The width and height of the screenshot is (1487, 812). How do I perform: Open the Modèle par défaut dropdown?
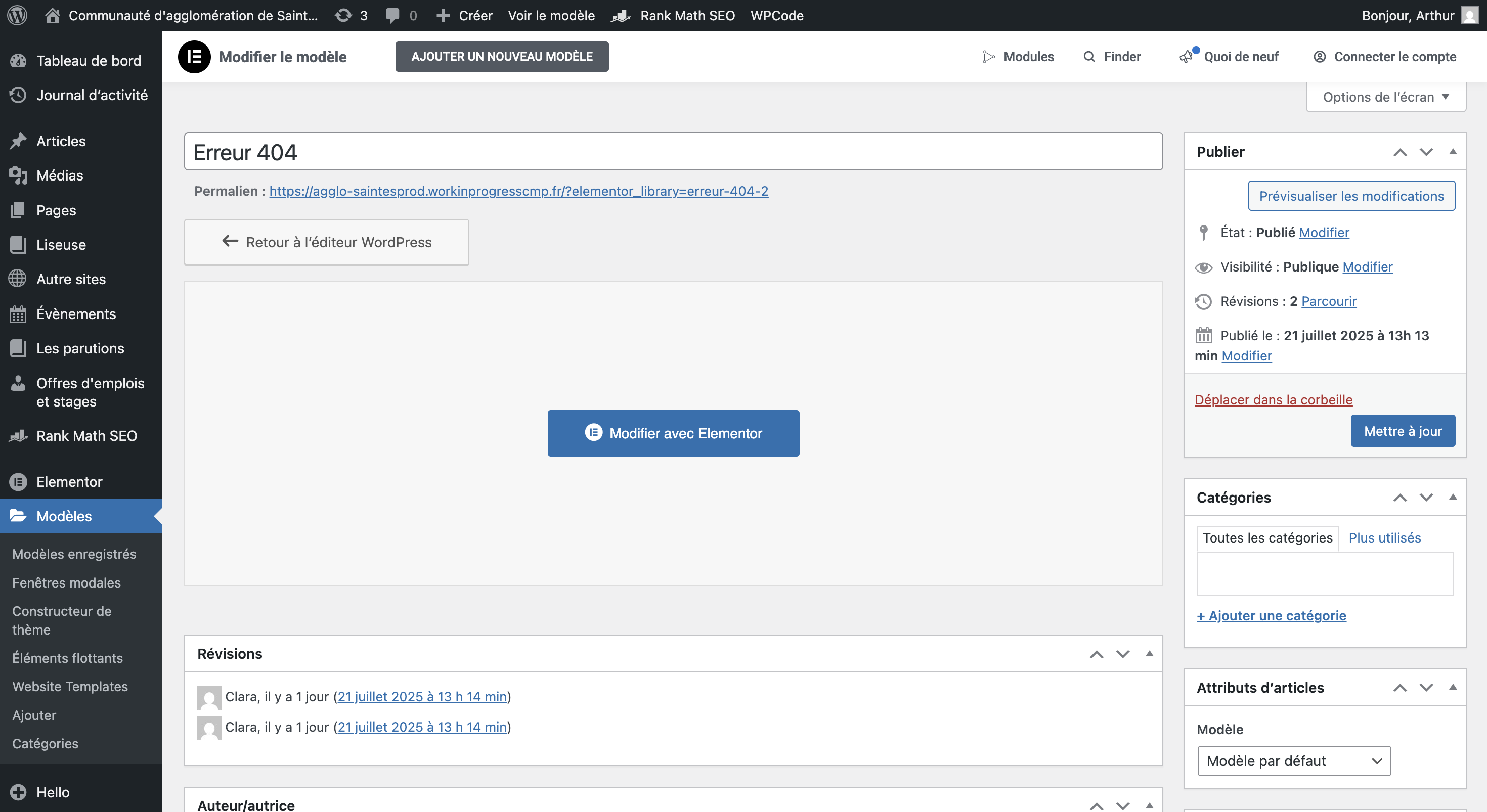pos(1294,760)
